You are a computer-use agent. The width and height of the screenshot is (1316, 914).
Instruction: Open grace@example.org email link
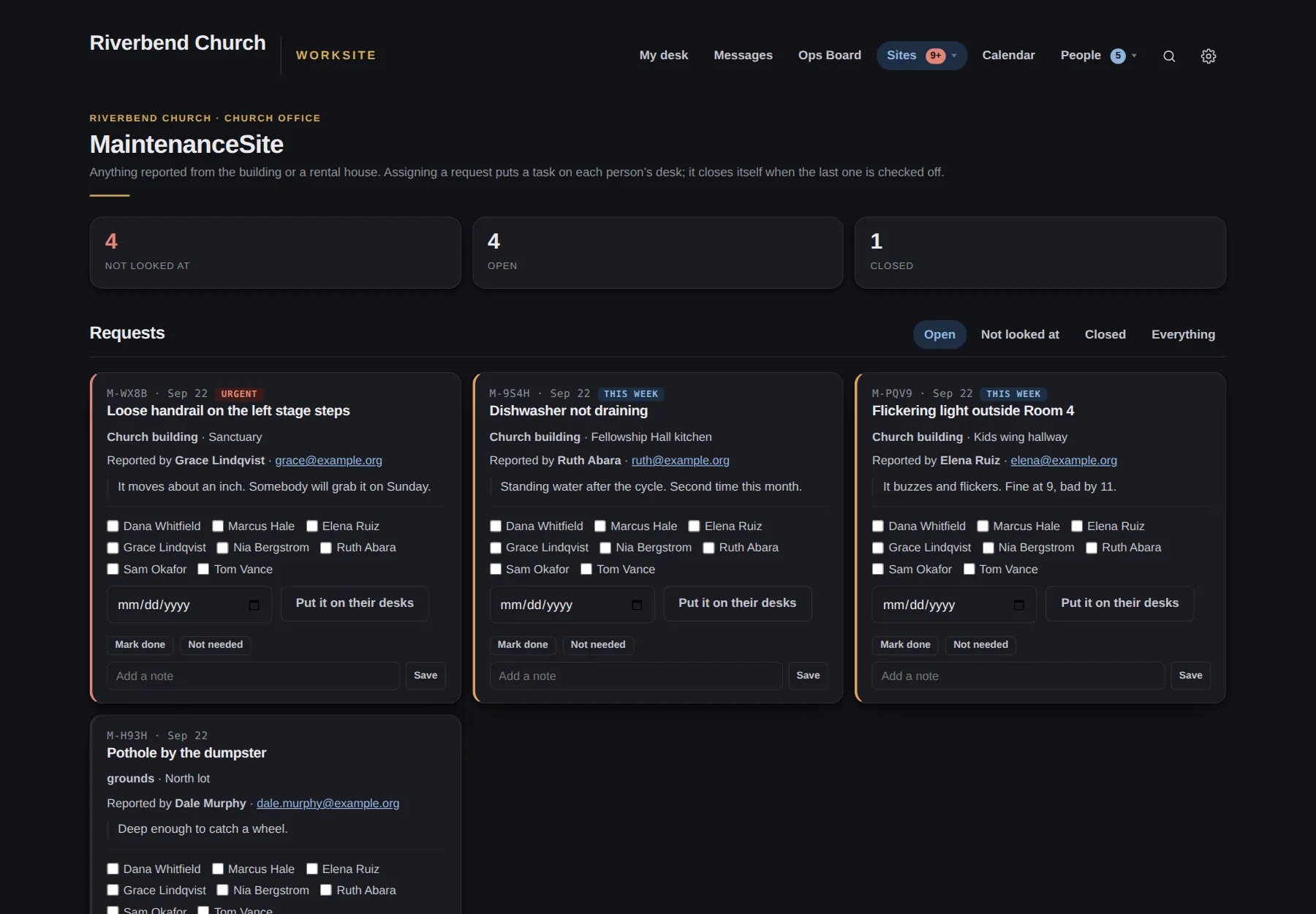[328, 460]
